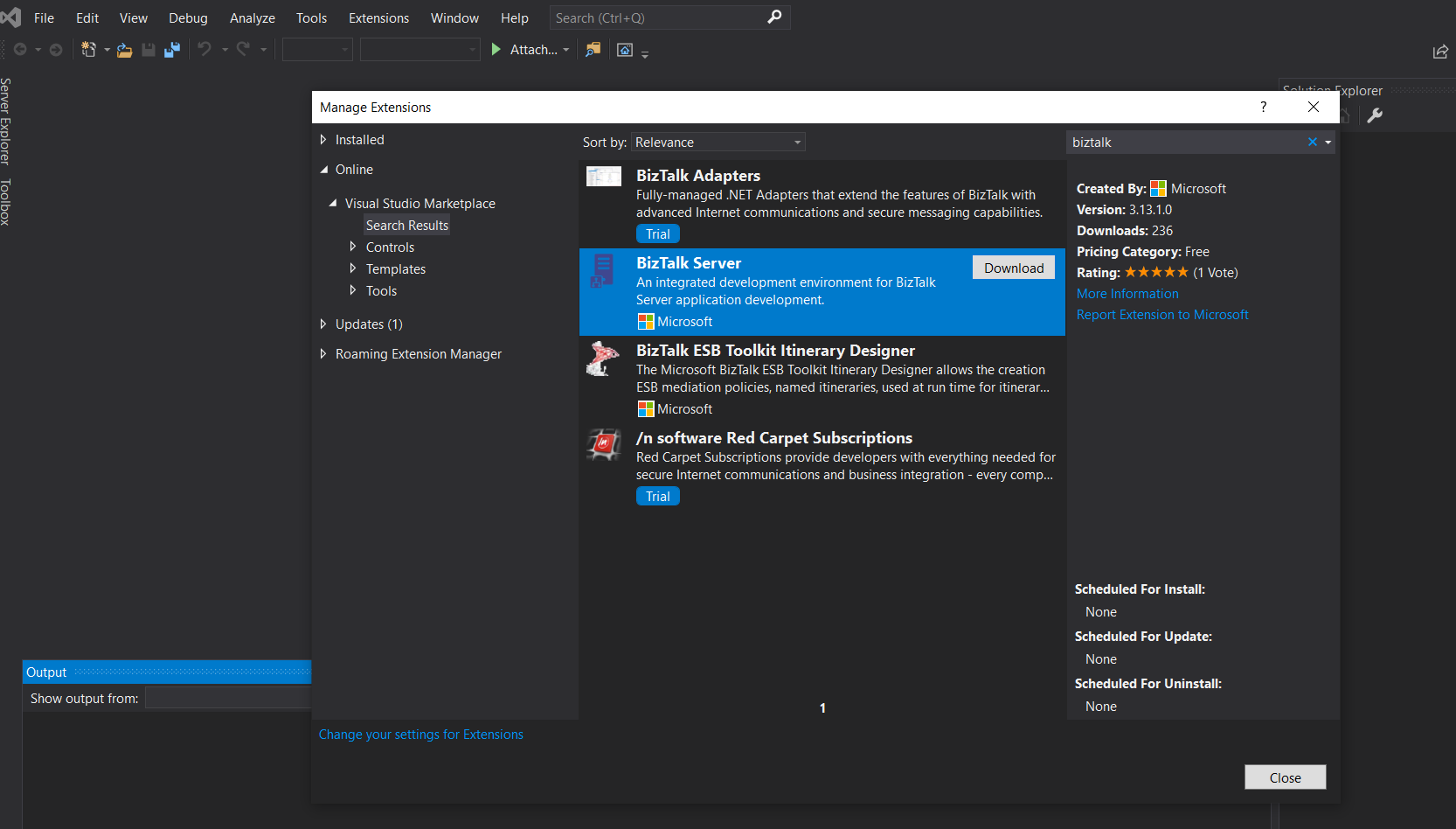The width and height of the screenshot is (1456, 829).
Task: Expand Roaming Extension Manager category
Action: point(323,353)
